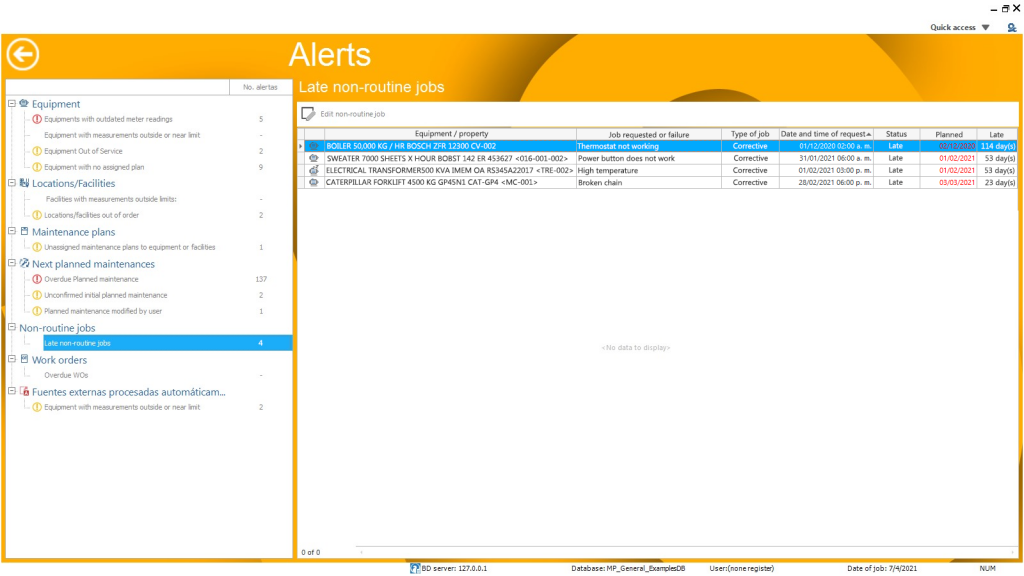Click Database: MP_General_ExamplesDB status text
The width and height of the screenshot is (1024, 576).
pos(628,568)
